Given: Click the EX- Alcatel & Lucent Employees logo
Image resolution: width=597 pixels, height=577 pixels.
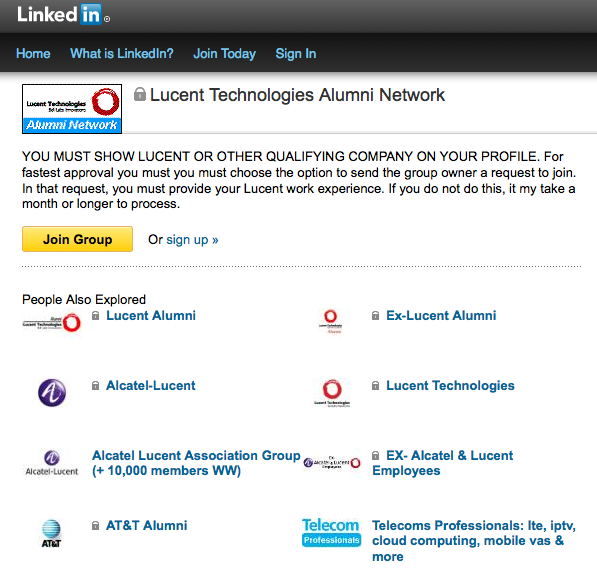Looking at the screenshot, I should [x=332, y=462].
